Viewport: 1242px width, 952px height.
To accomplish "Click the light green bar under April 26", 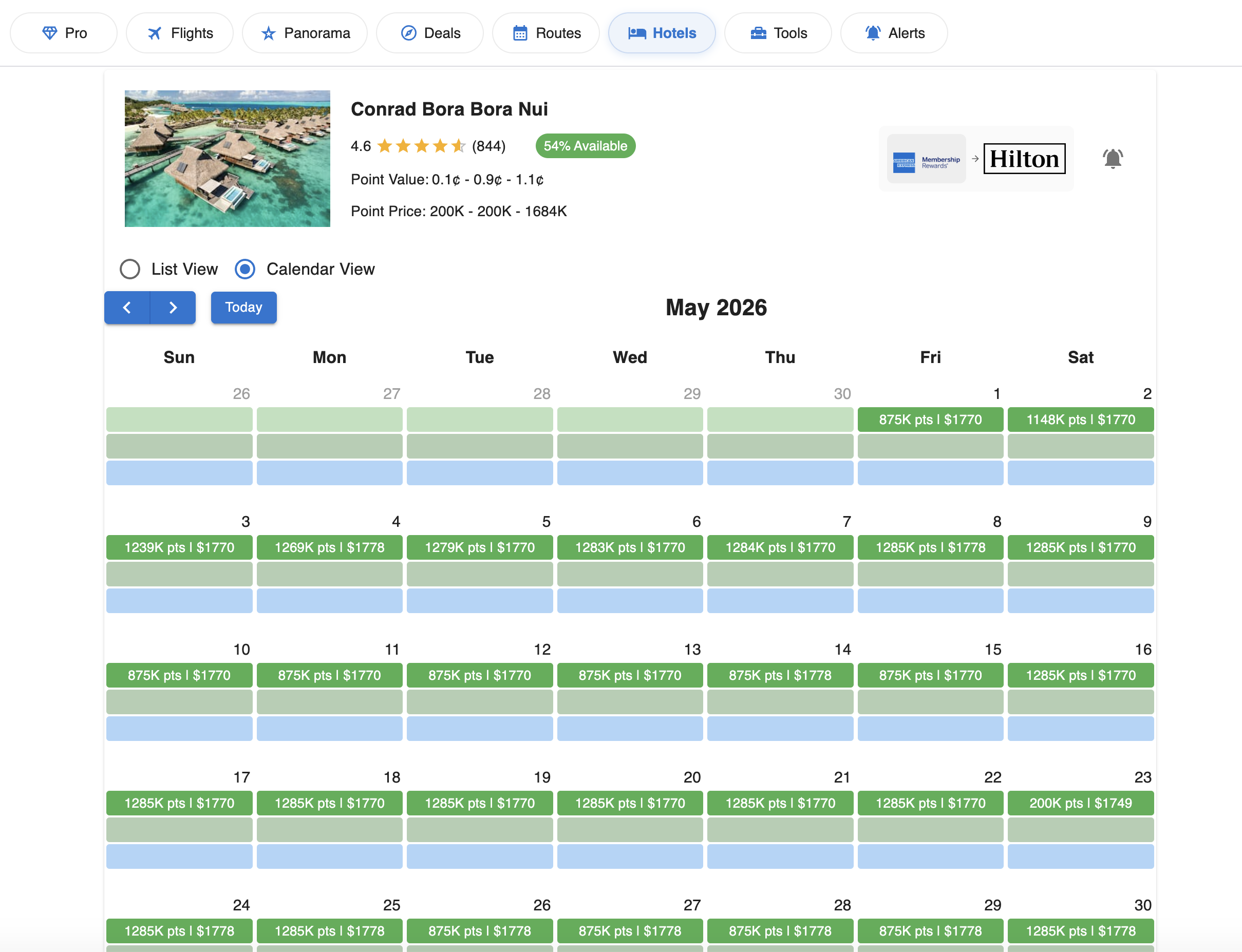I will 179,420.
